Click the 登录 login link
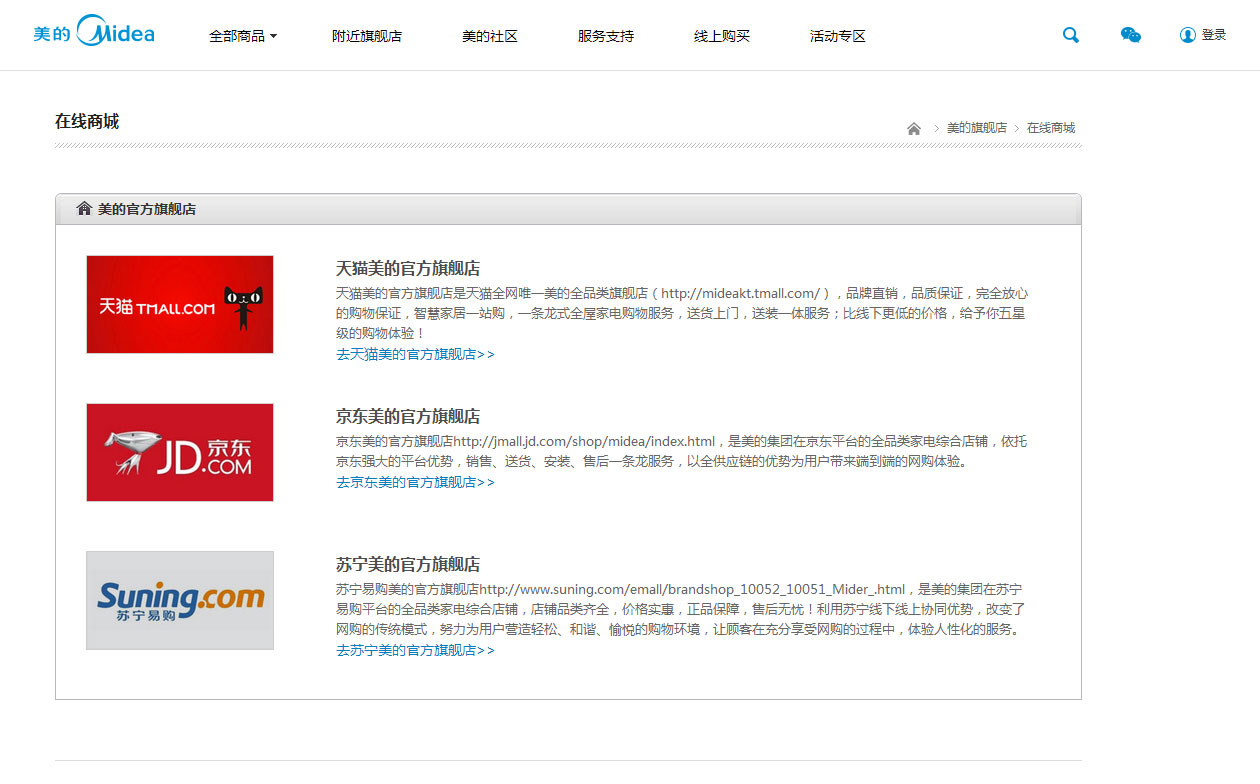This screenshot has width=1260, height=784. (1214, 35)
